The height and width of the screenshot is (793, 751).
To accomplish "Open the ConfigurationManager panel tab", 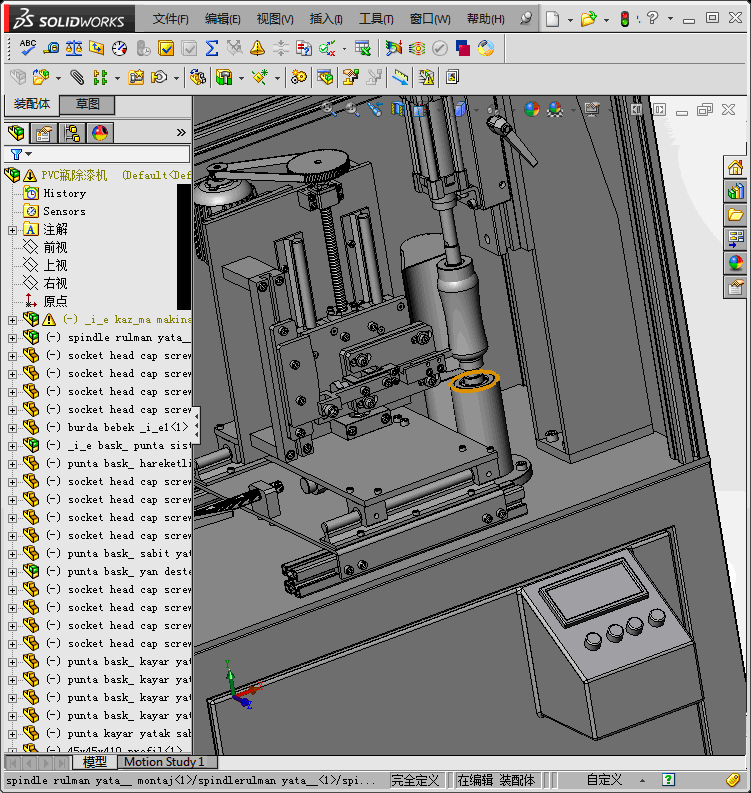I will pos(72,133).
